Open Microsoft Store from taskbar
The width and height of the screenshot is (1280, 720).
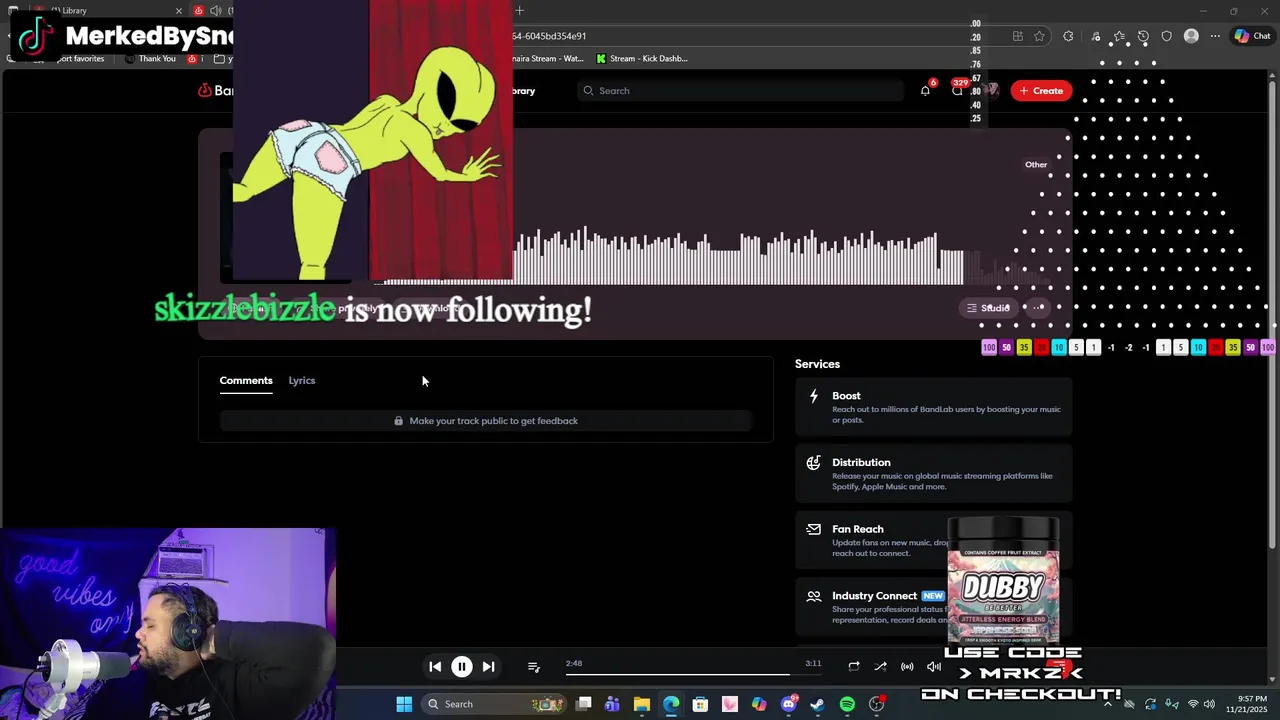click(700, 704)
